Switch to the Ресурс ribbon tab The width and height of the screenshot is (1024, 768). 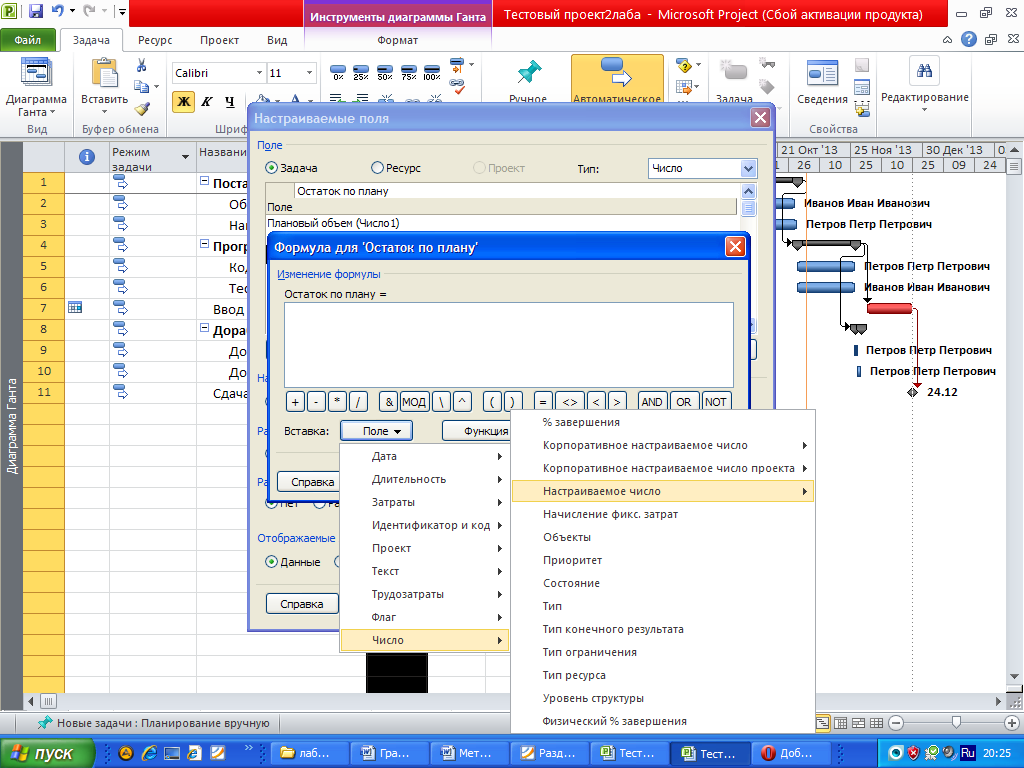(155, 40)
